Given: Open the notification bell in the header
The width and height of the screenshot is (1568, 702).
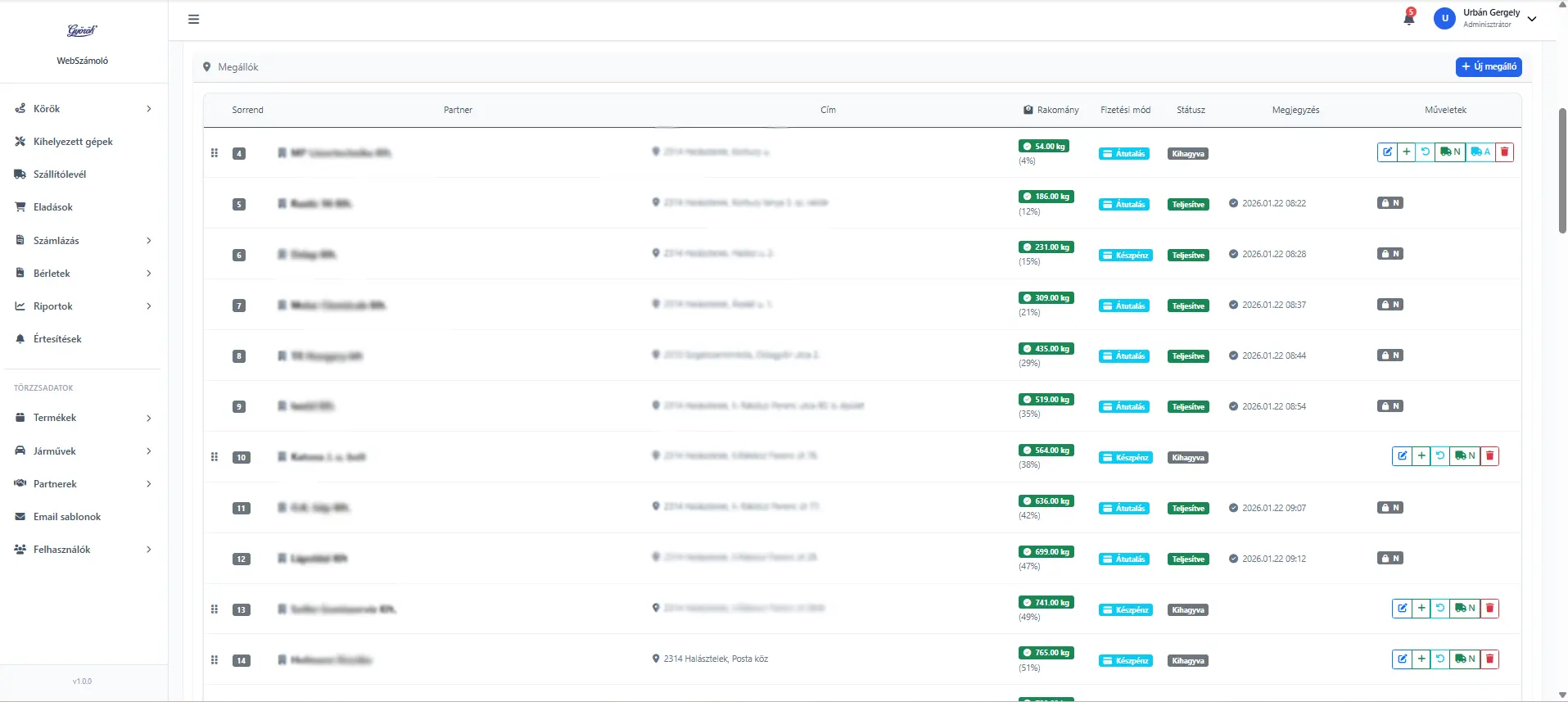Looking at the screenshot, I should 1408,18.
